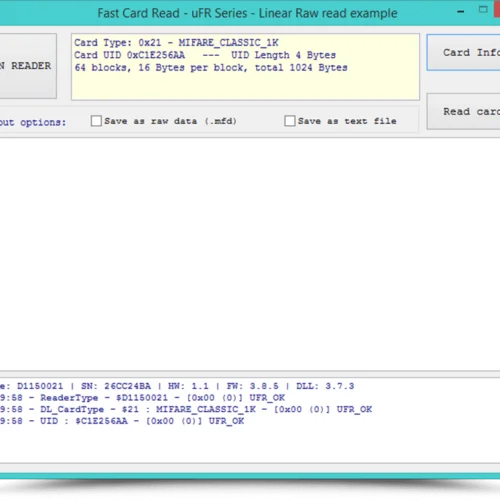This screenshot has width=500, height=500.
Task: Click the Fast Card Read title bar text
Action: point(247,13)
